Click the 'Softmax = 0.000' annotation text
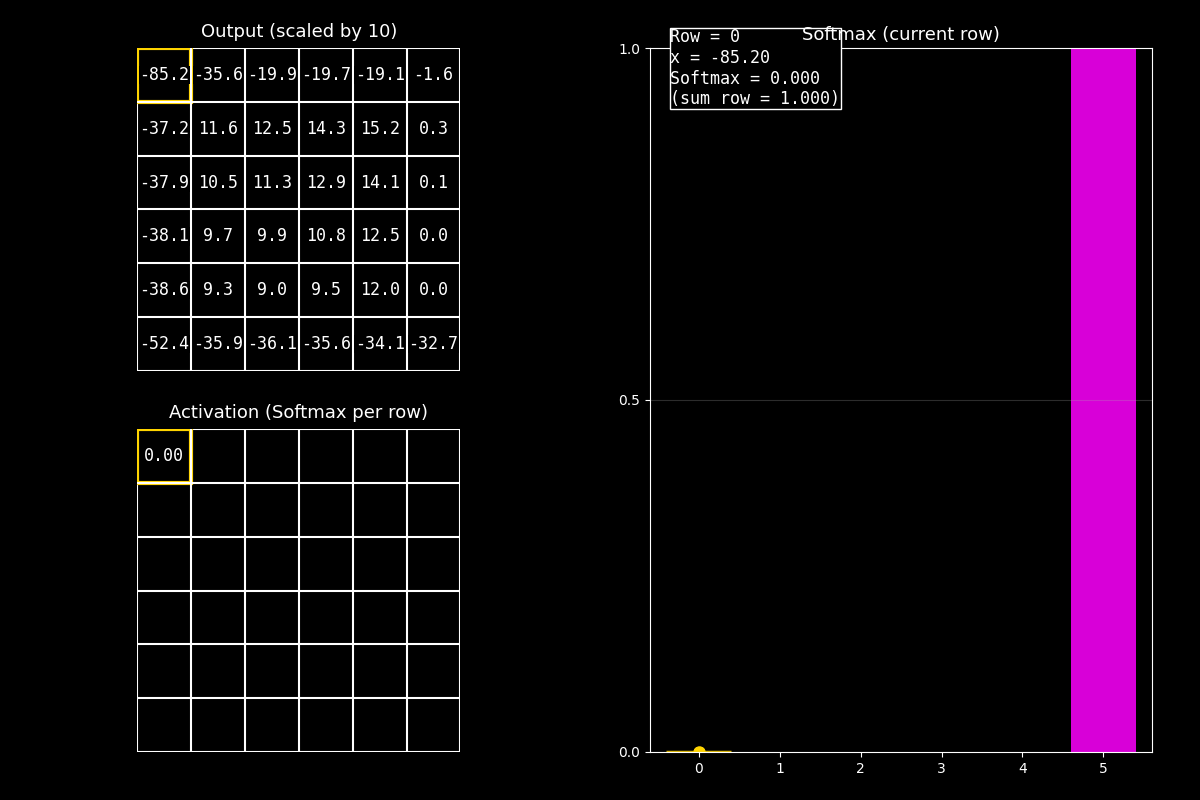1200x800 pixels. 744,78
